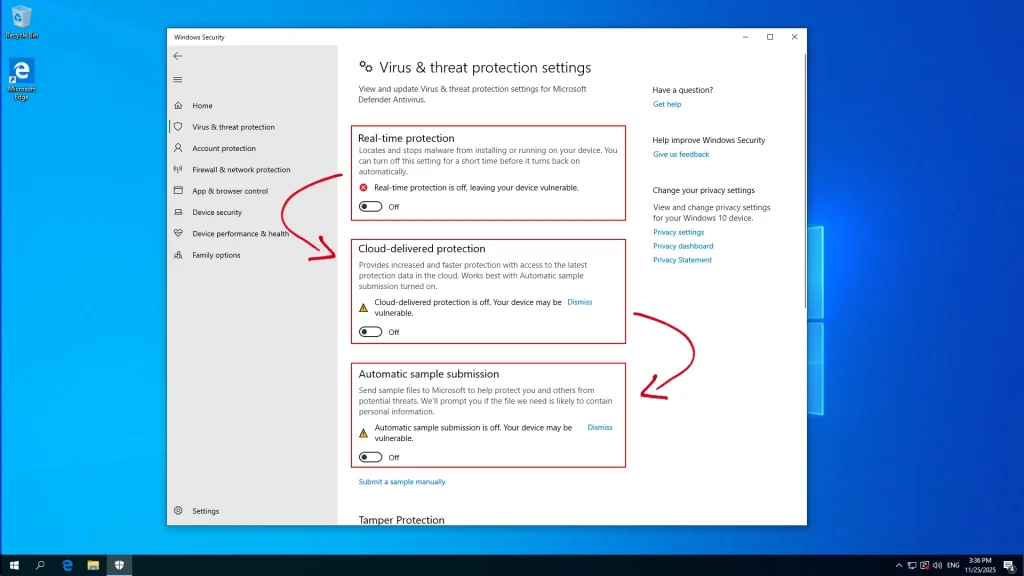Open the ENG language selector
Screen dimensions: 1024x576
[952, 564]
